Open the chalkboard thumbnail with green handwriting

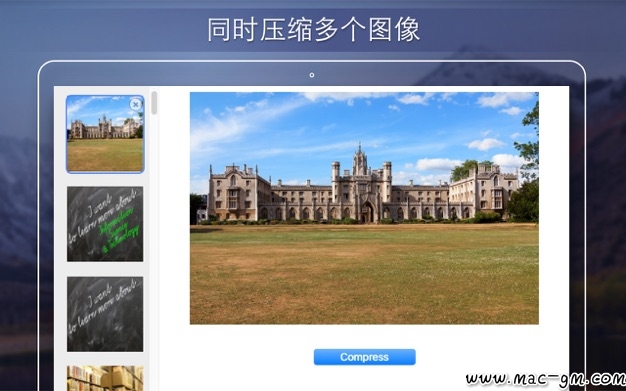point(105,224)
